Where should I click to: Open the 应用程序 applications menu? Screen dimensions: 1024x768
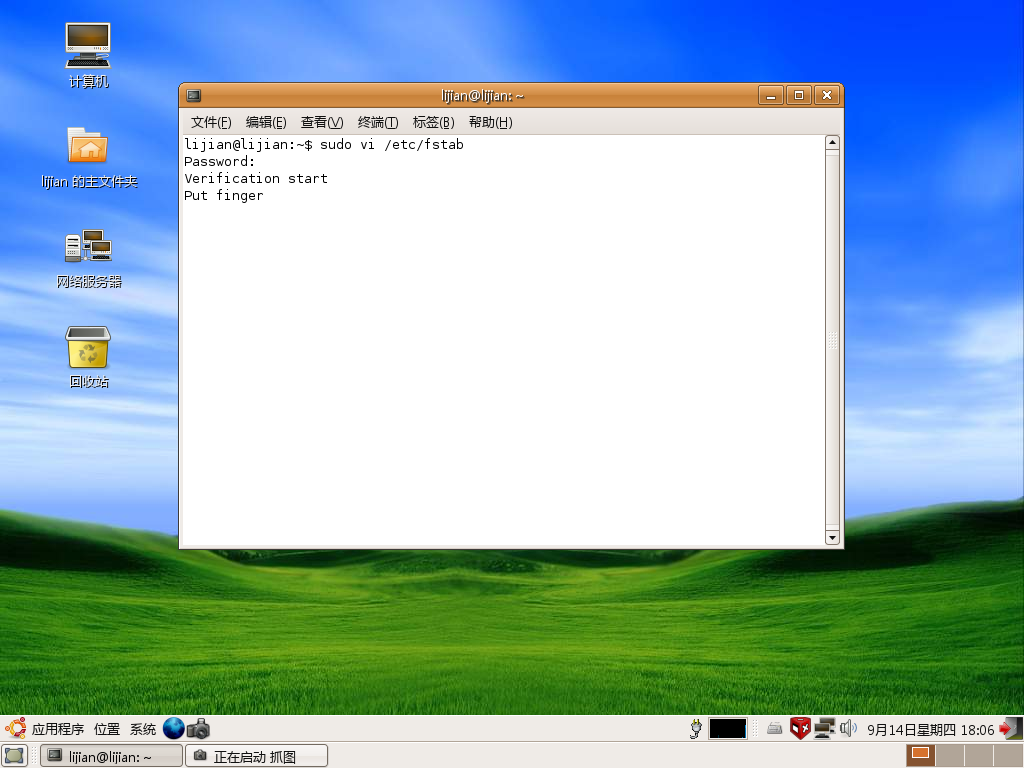[57, 729]
